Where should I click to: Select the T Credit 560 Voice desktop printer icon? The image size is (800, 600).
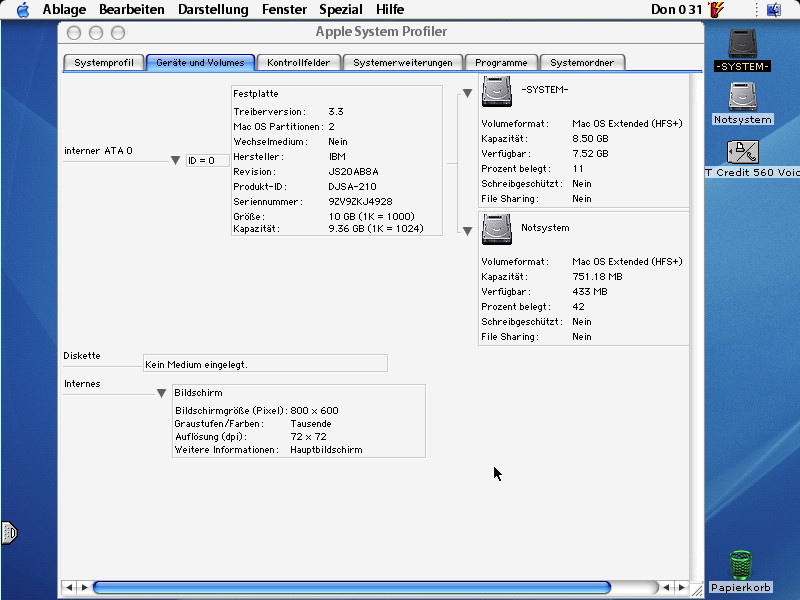point(742,152)
